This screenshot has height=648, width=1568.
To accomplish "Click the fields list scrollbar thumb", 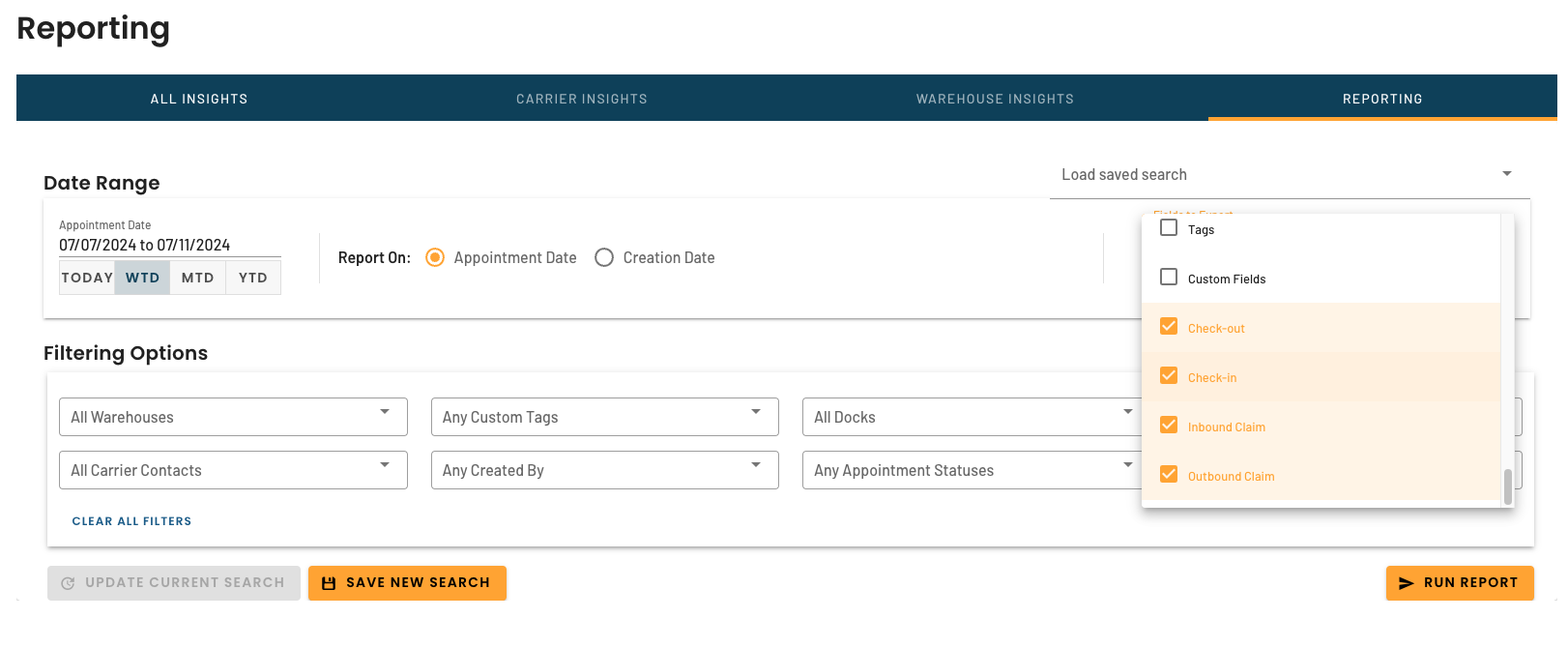I will pos(1507,486).
